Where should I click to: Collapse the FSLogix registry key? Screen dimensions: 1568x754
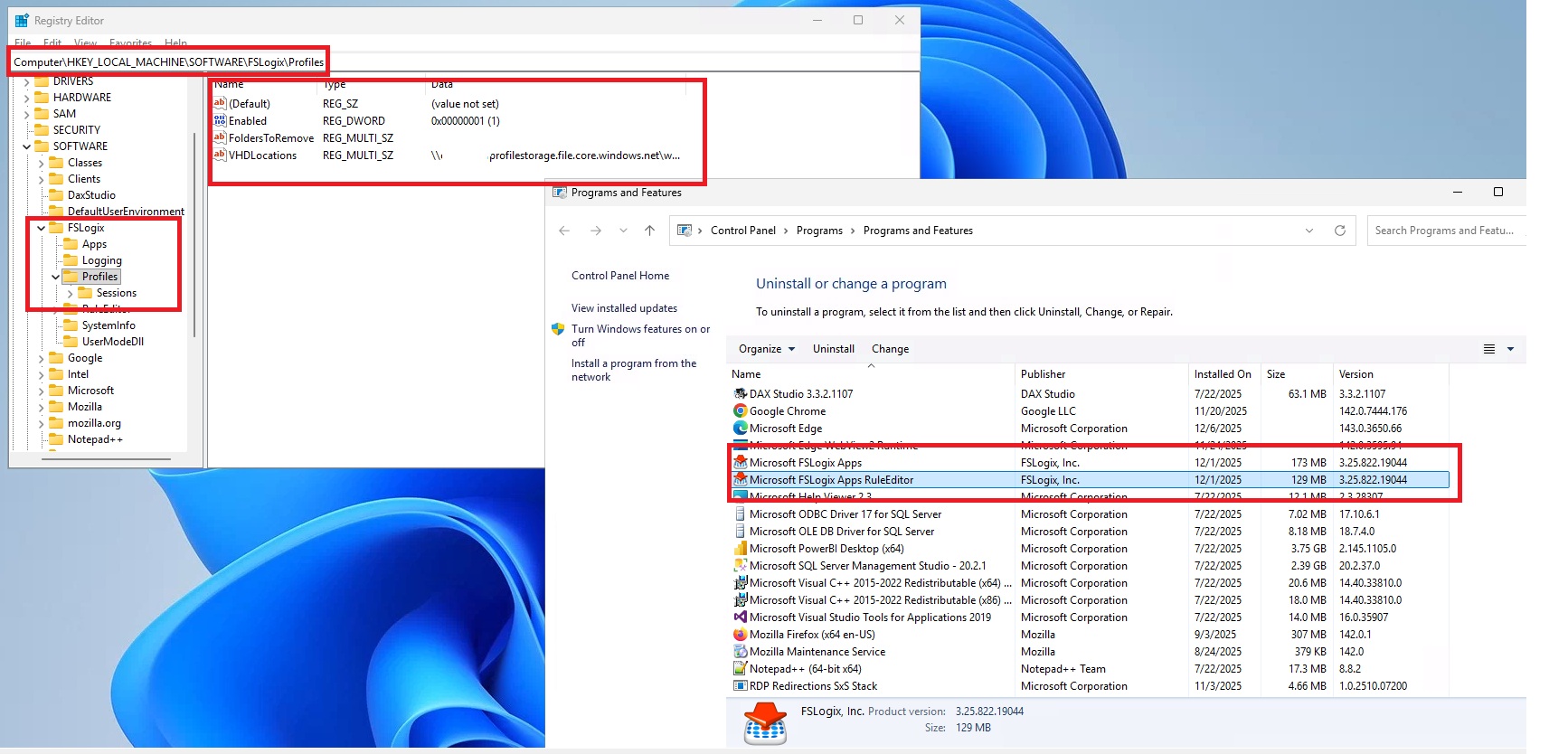pyautogui.click(x=41, y=228)
